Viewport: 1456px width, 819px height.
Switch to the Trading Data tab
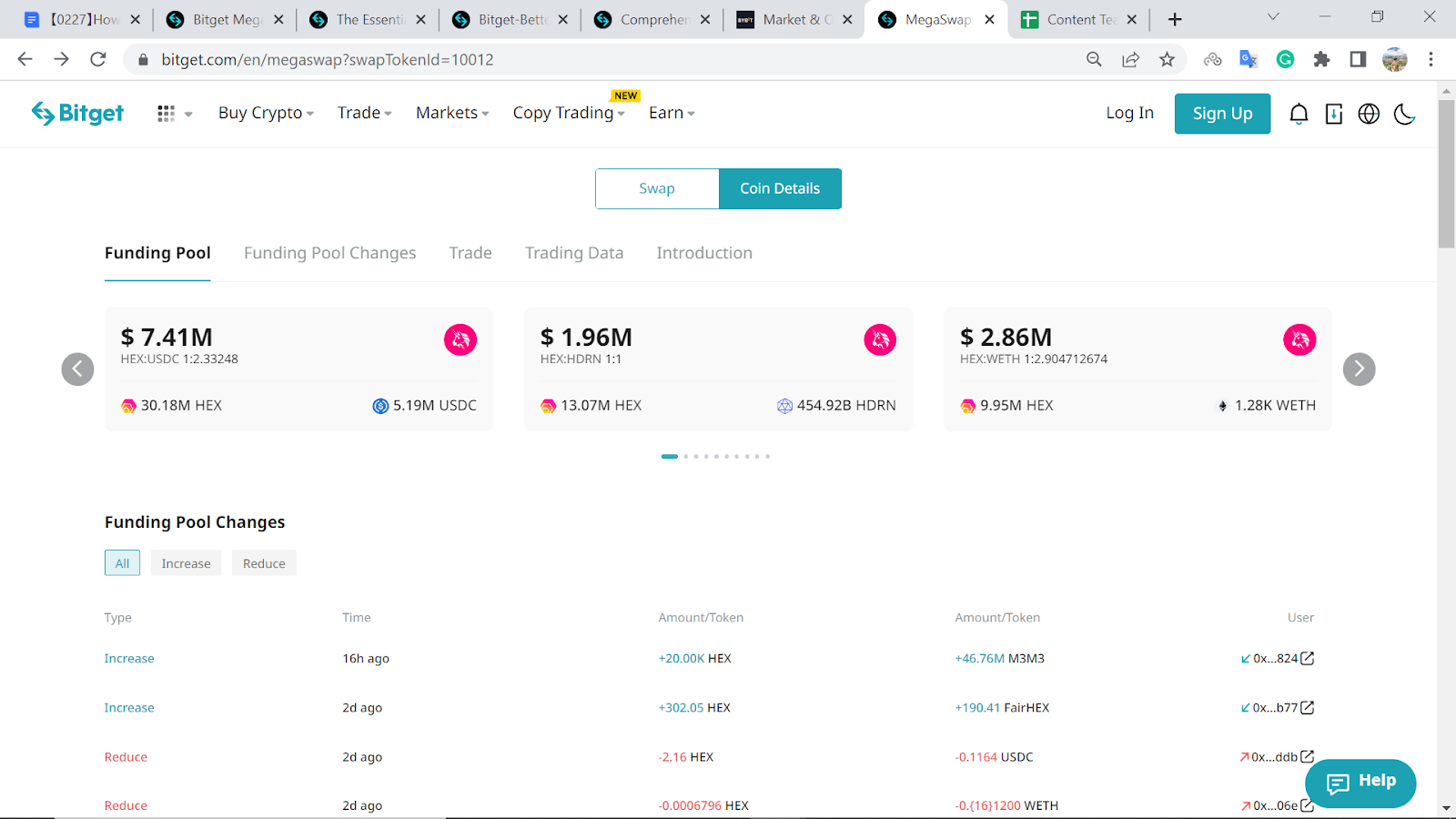coord(574,253)
